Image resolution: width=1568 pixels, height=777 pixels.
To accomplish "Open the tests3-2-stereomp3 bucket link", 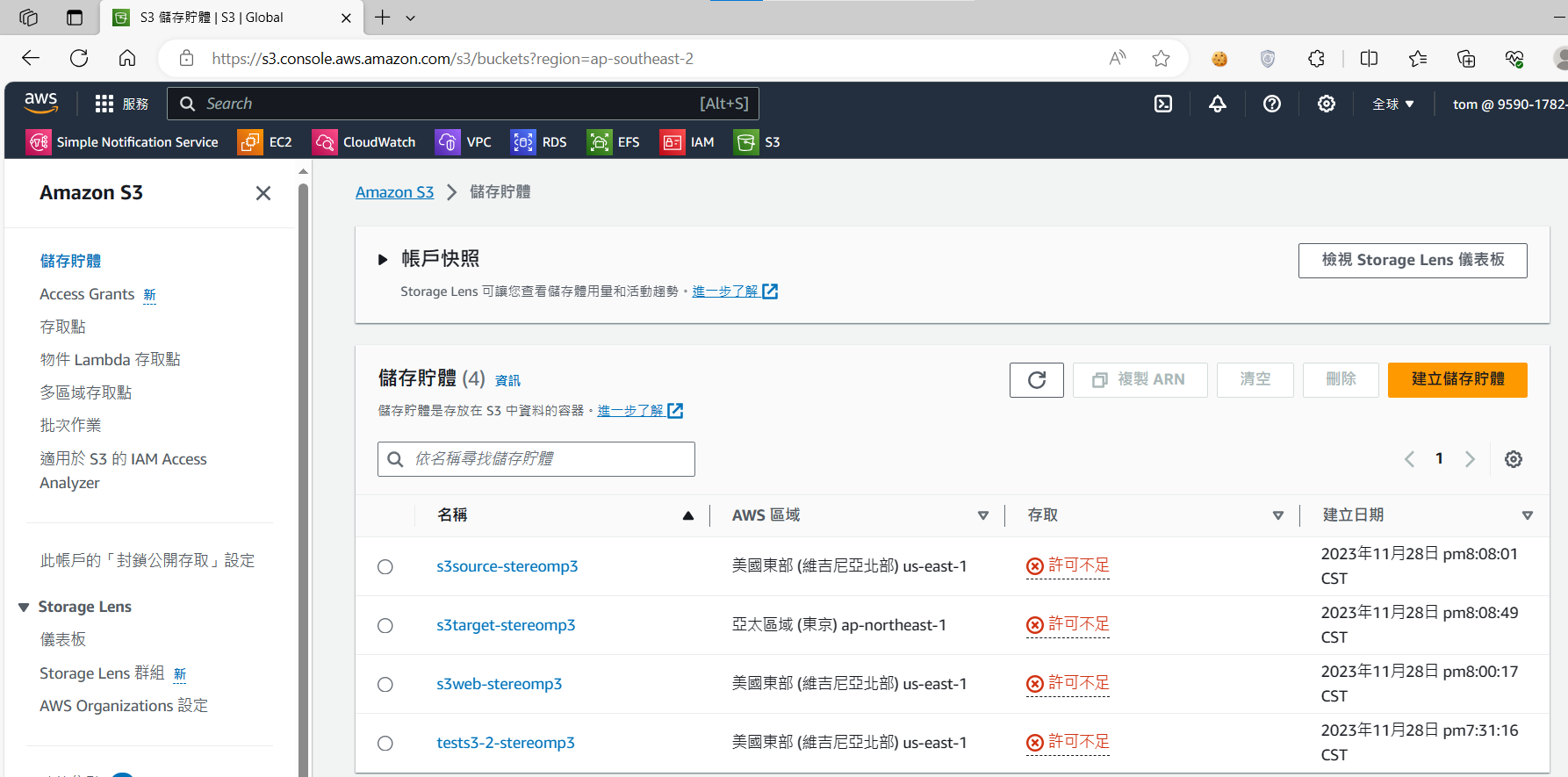I will 506,743.
